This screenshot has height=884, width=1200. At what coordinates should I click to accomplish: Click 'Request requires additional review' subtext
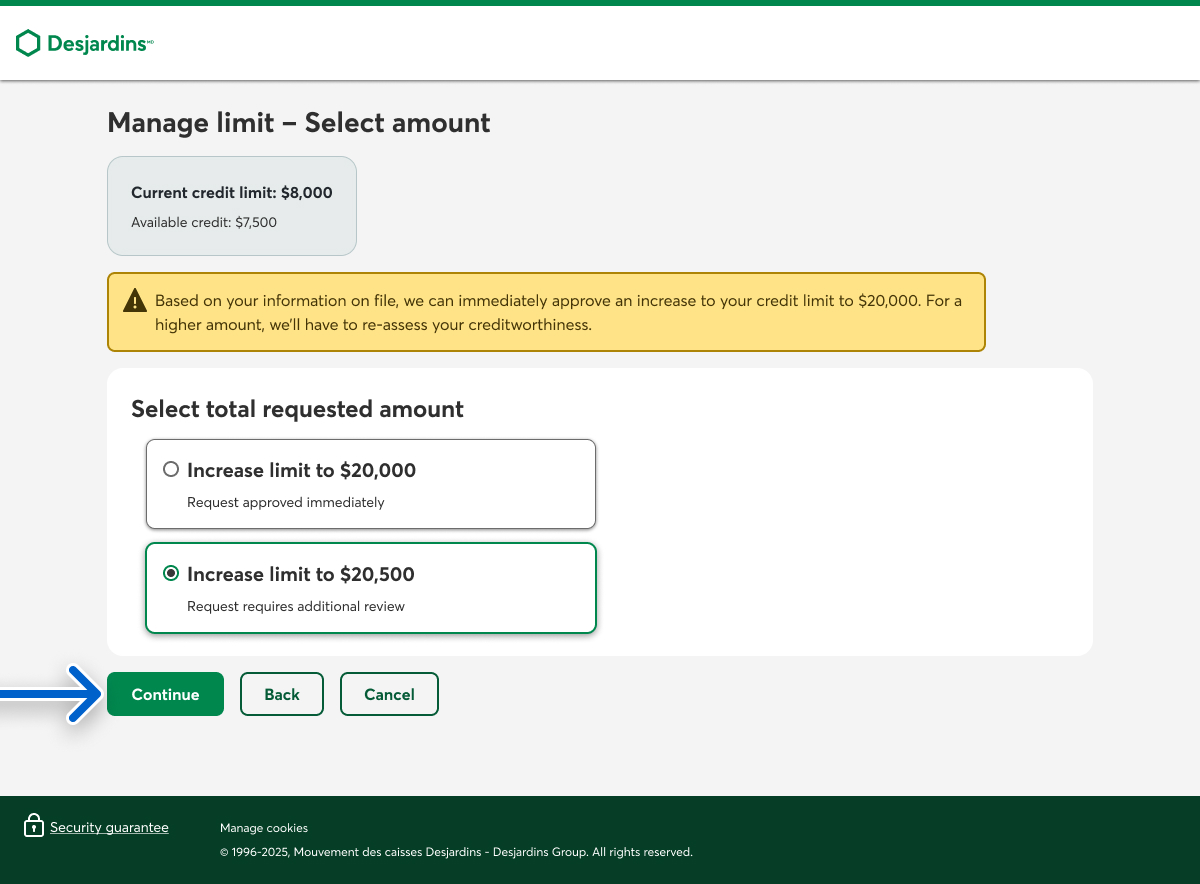[x=295, y=606]
